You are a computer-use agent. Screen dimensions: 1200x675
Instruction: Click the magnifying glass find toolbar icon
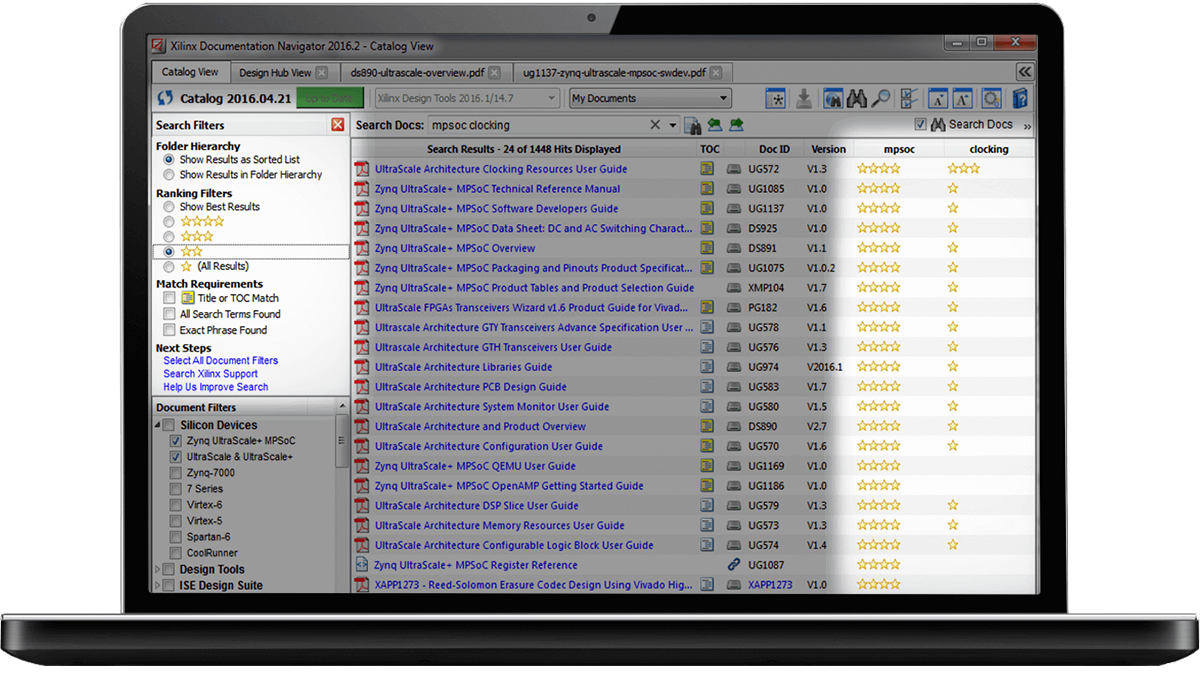coord(880,98)
